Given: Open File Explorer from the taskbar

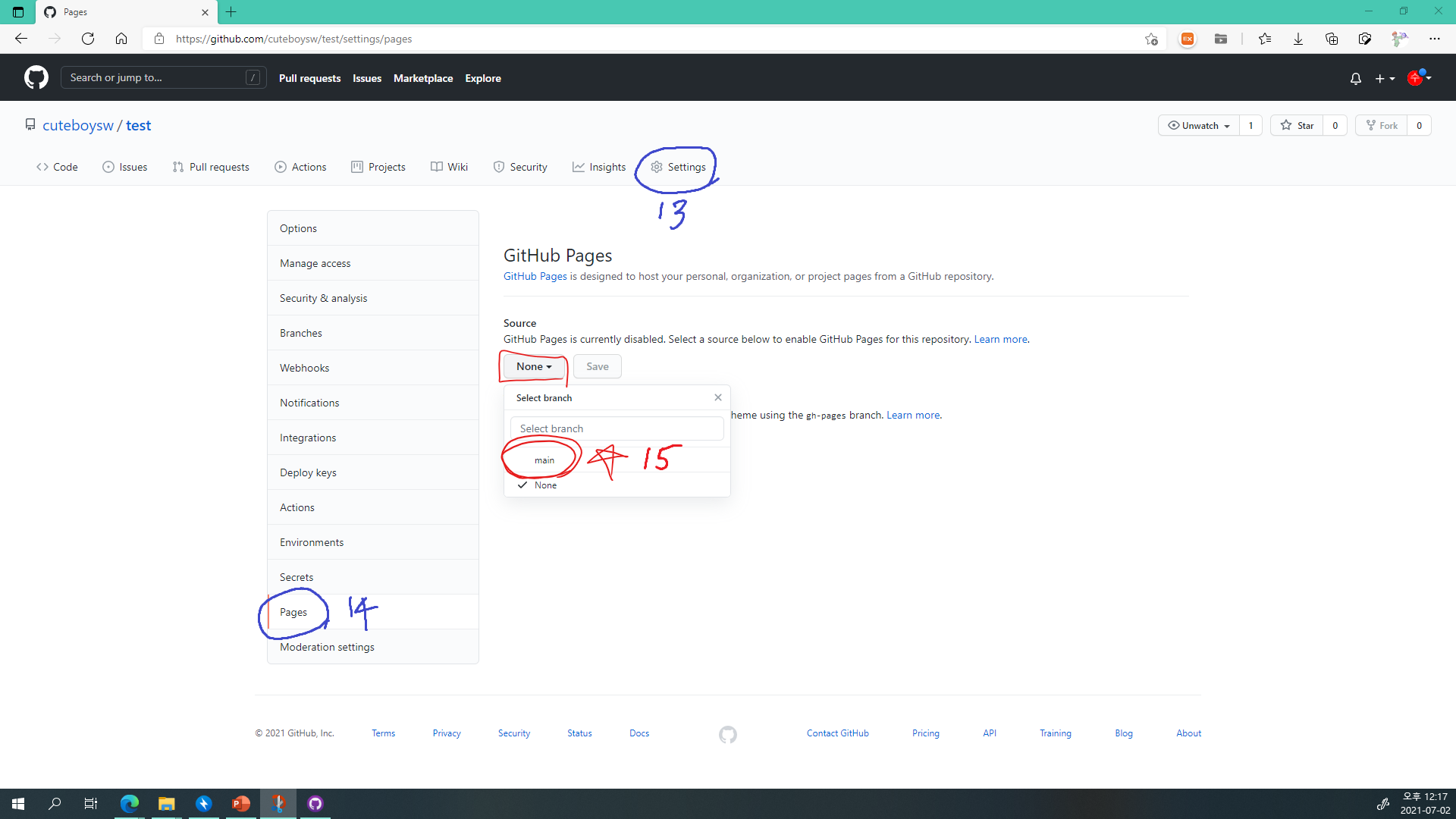Looking at the screenshot, I should coord(167,804).
